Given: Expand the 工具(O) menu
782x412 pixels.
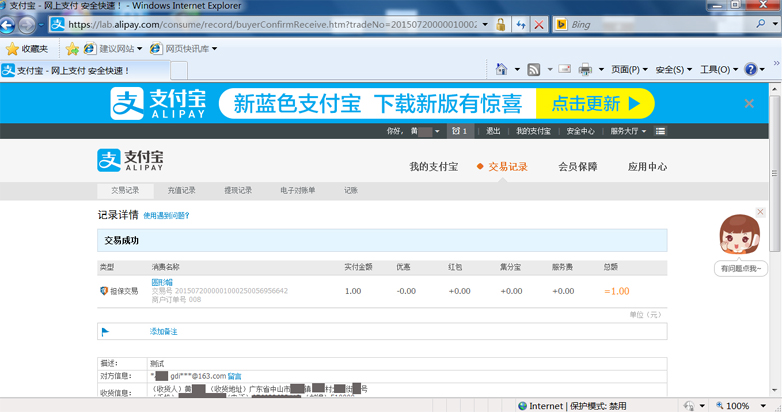Looking at the screenshot, I should point(719,69).
